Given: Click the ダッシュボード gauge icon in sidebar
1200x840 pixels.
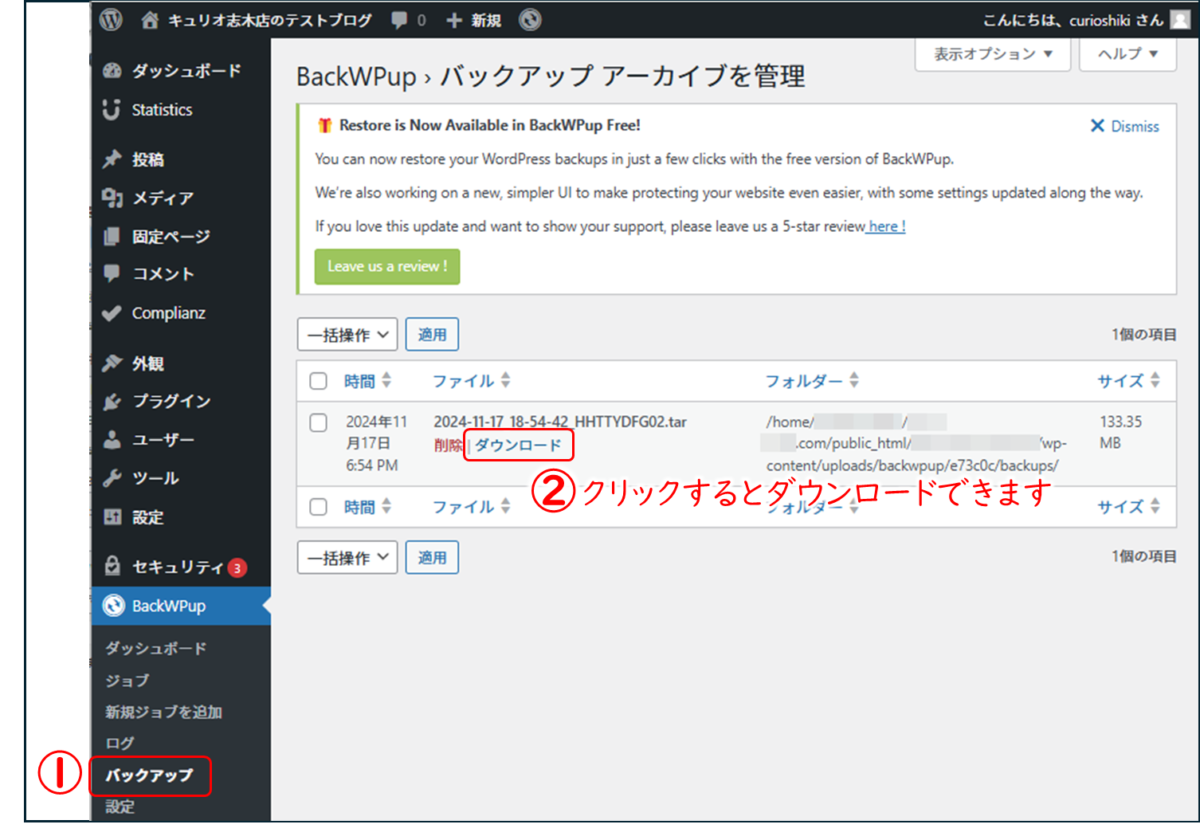Looking at the screenshot, I should [x=112, y=71].
